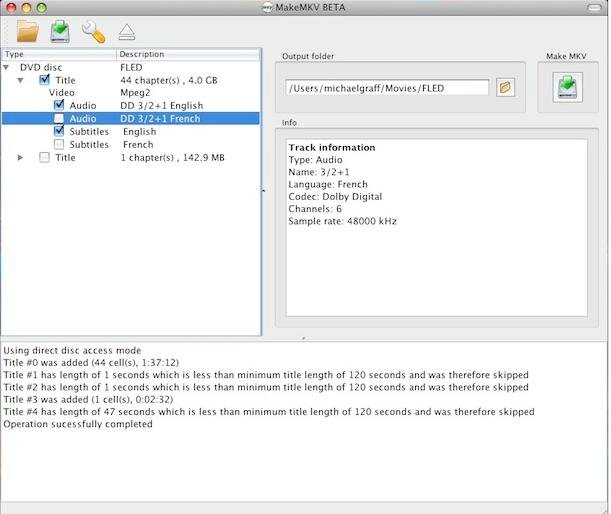The image size is (611, 514).
Task: Open files with the folder toolbar icon
Action: pos(27,32)
